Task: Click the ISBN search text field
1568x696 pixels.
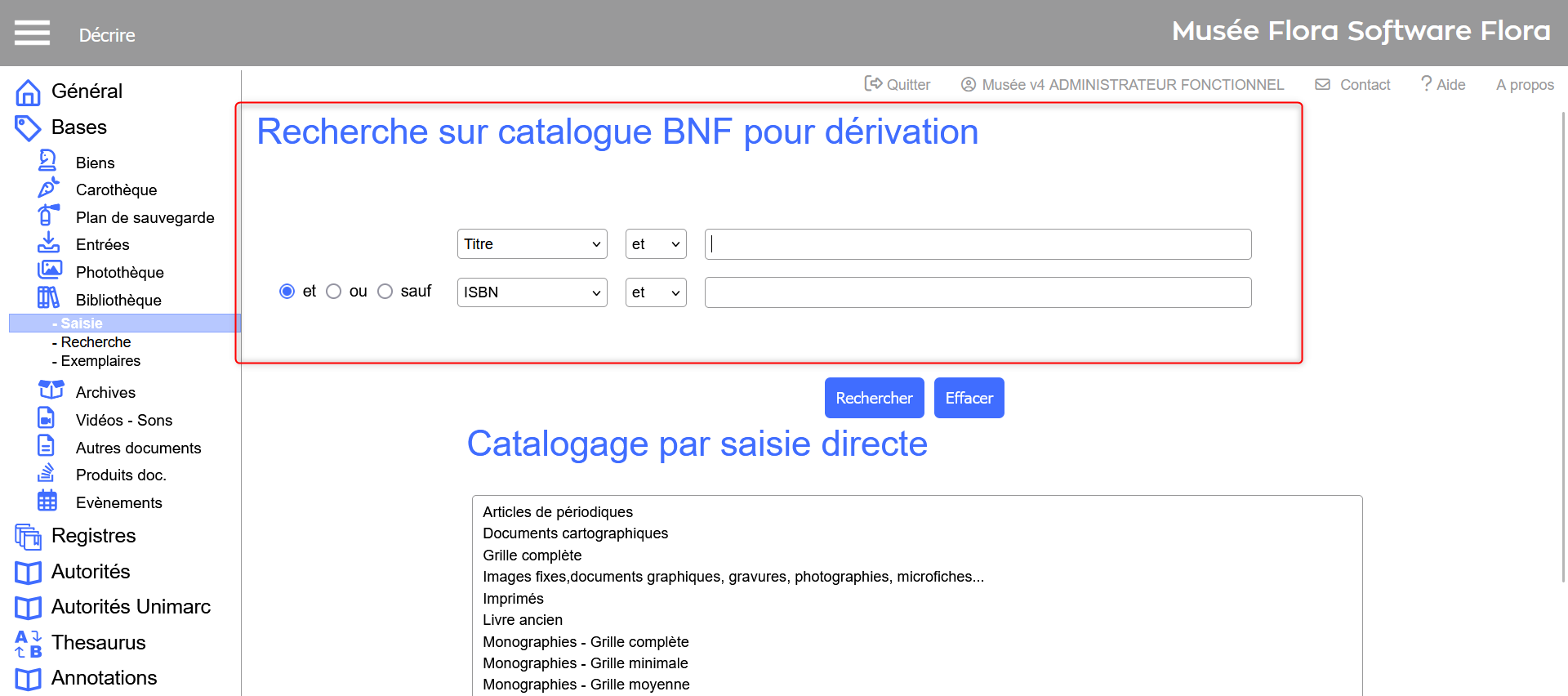Action: click(x=978, y=292)
